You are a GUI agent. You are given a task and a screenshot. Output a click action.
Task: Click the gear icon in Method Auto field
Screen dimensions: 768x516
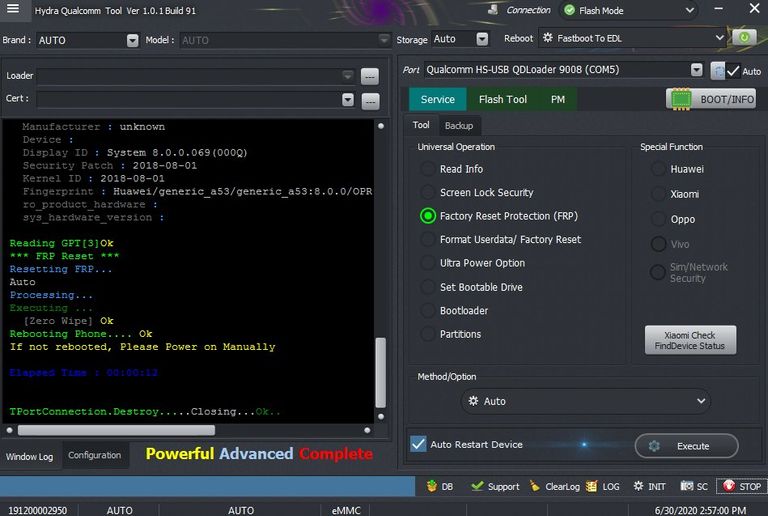(x=473, y=400)
